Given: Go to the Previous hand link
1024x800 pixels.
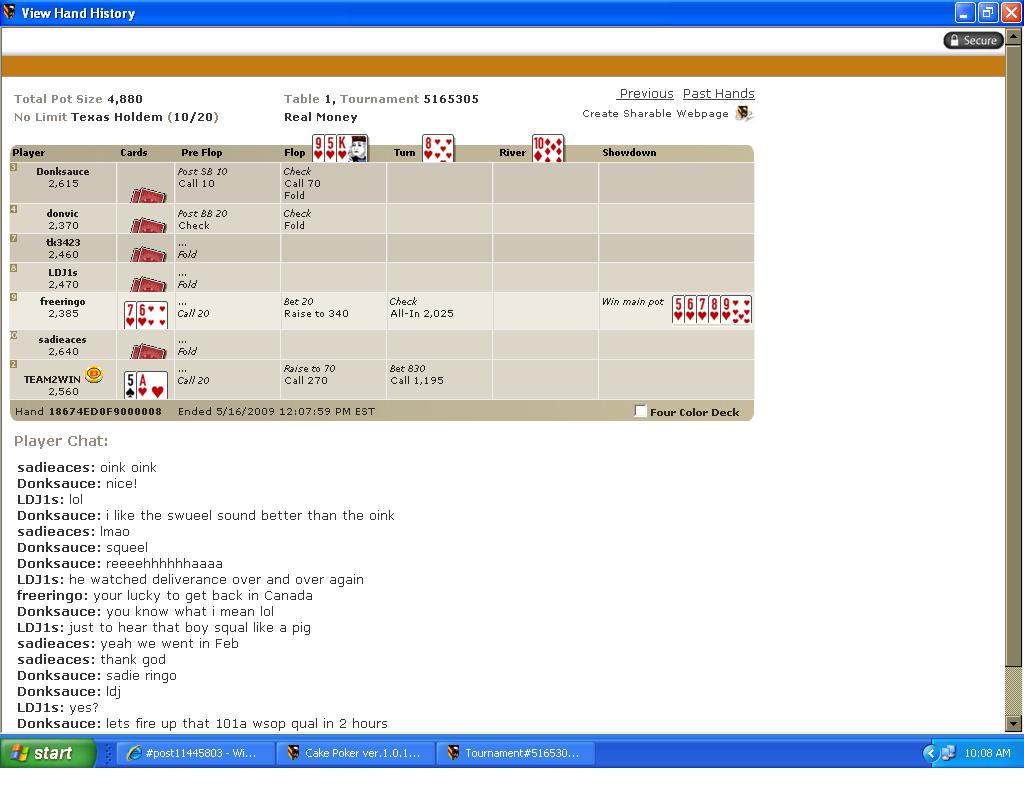Looking at the screenshot, I should pyautogui.click(x=646, y=94).
